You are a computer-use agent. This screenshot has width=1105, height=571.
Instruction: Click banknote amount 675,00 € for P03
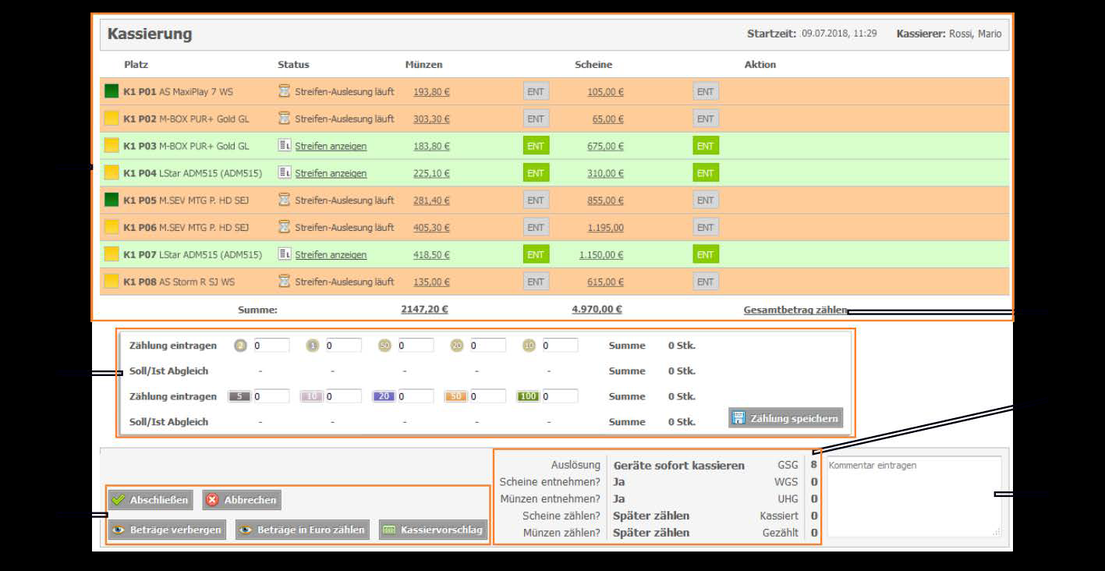(x=605, y=147)
